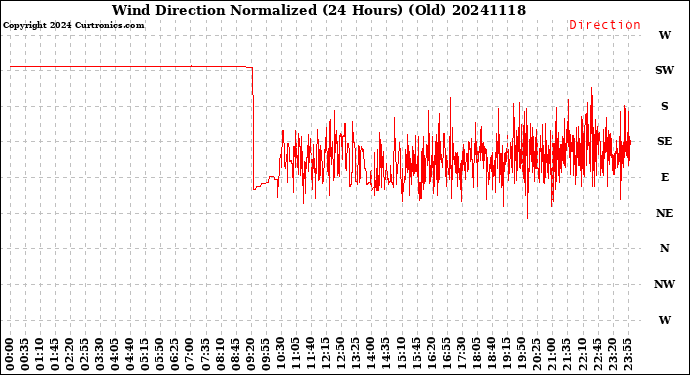Screen dimensions: 690x375
Task: Click the '10:30' time tick label
Action: (280, 355)
